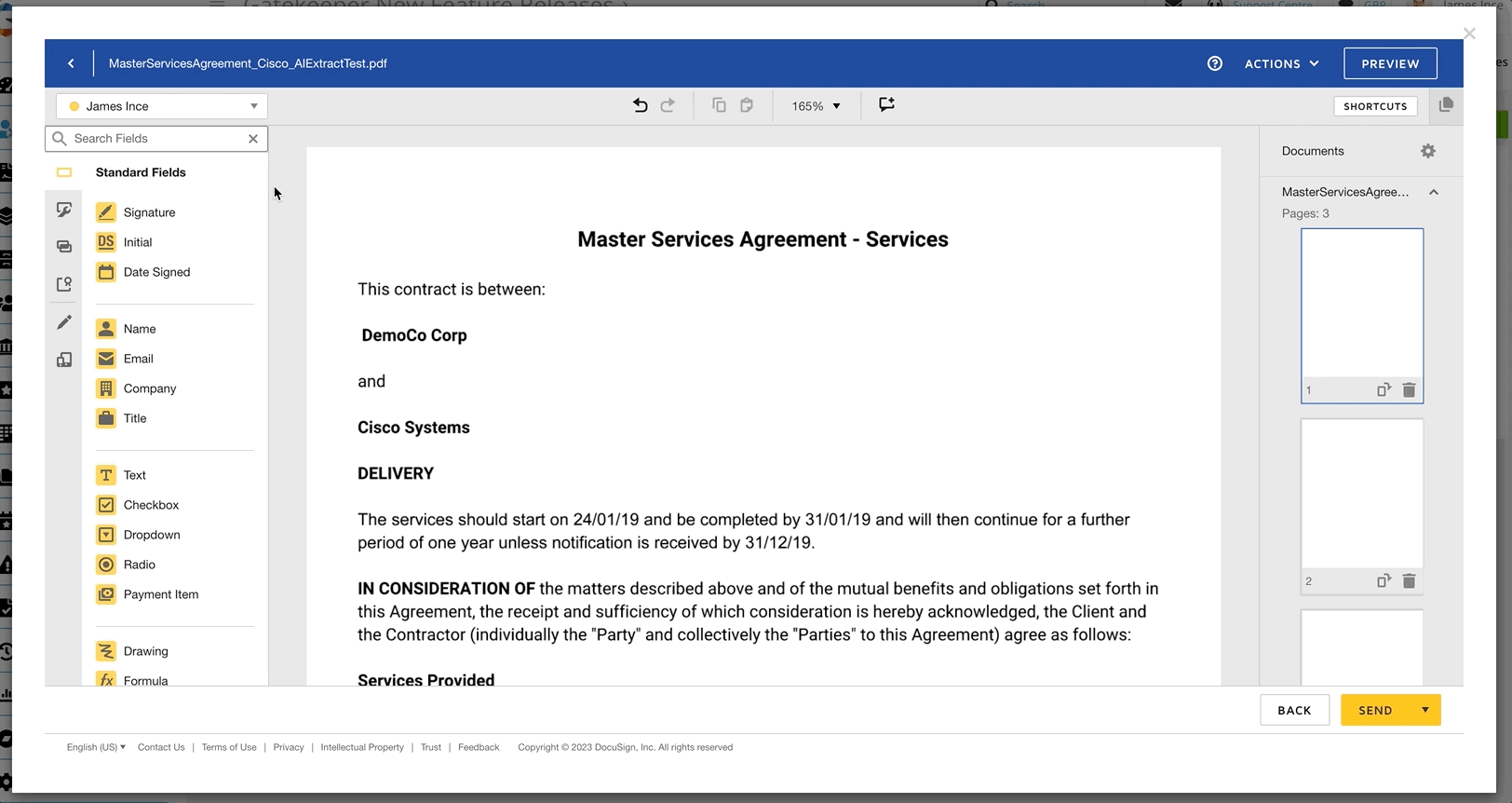1512x803 pixels.
Task: Clear the Search Fields box
Action: (253, 139)
